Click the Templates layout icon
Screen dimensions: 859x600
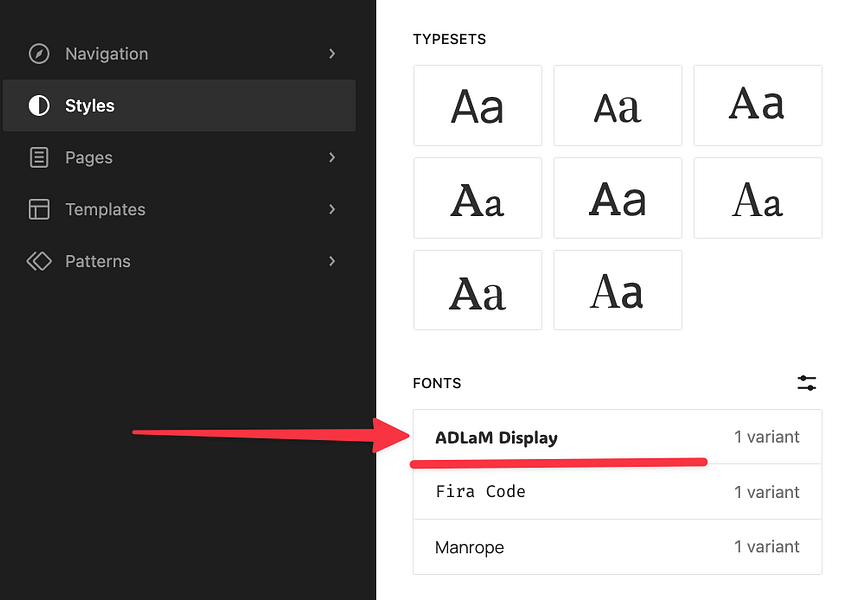39,209
